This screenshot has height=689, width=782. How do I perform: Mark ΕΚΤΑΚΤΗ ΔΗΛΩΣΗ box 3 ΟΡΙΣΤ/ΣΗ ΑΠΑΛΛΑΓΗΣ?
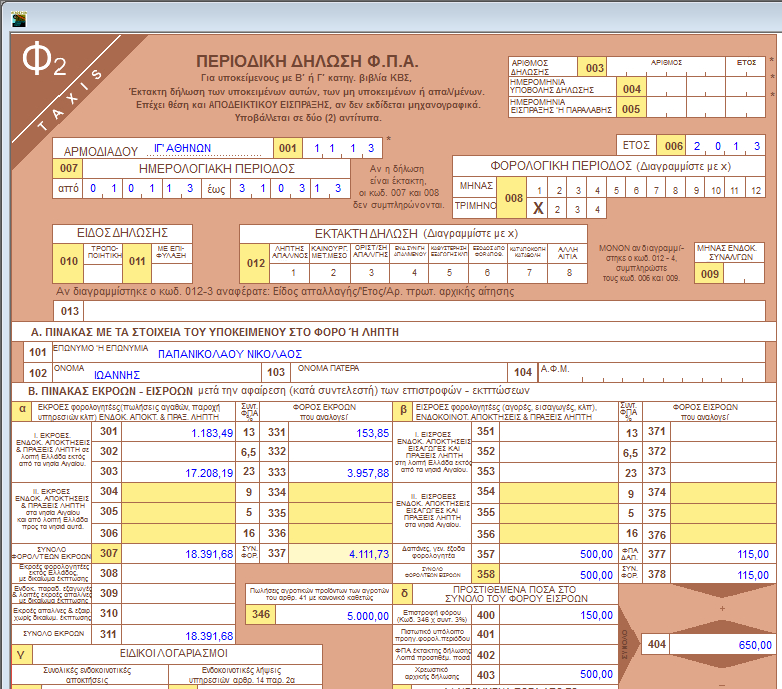[371, 273]
